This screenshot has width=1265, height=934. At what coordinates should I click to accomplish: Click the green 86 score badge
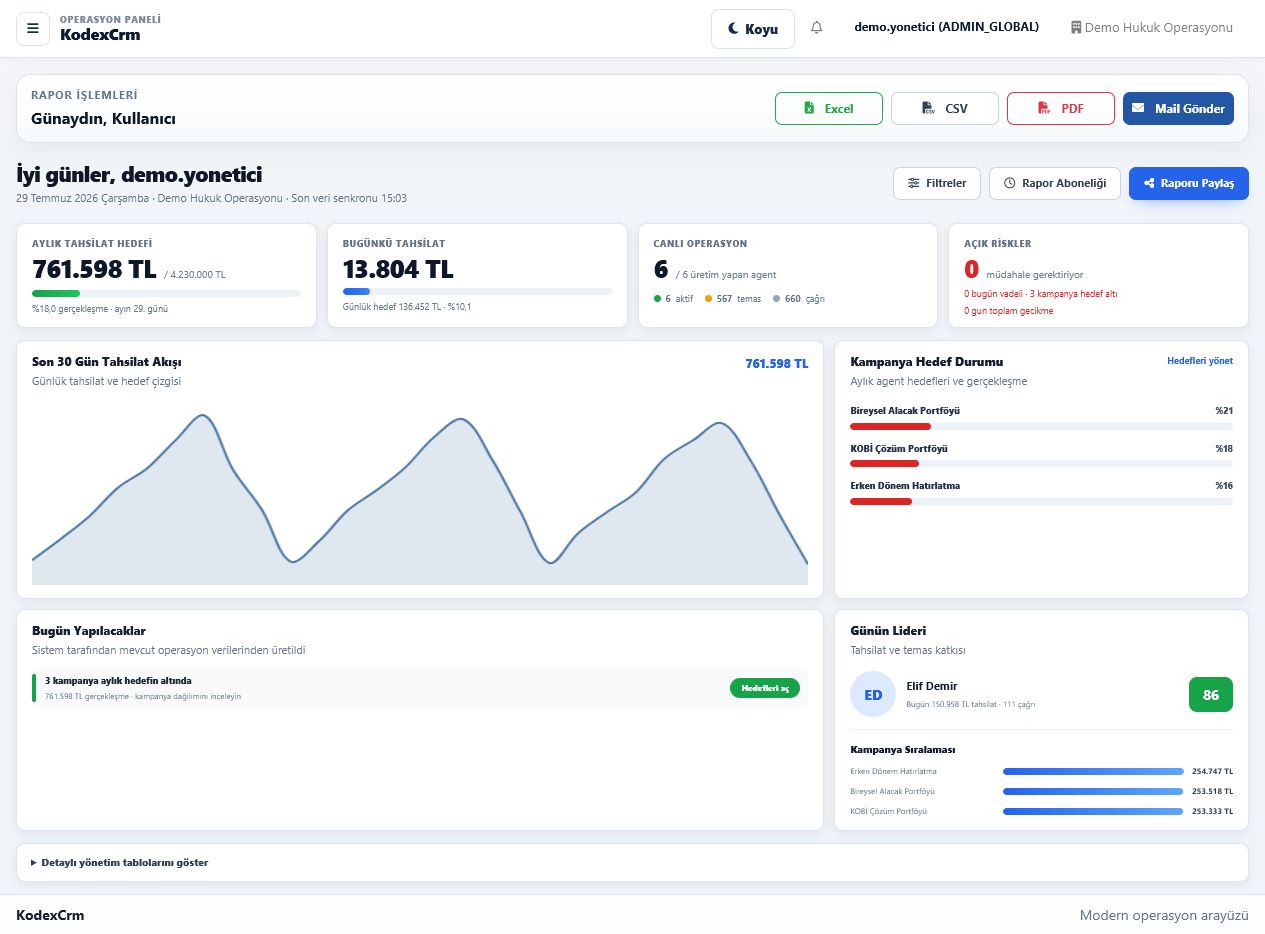[1211, 694]
